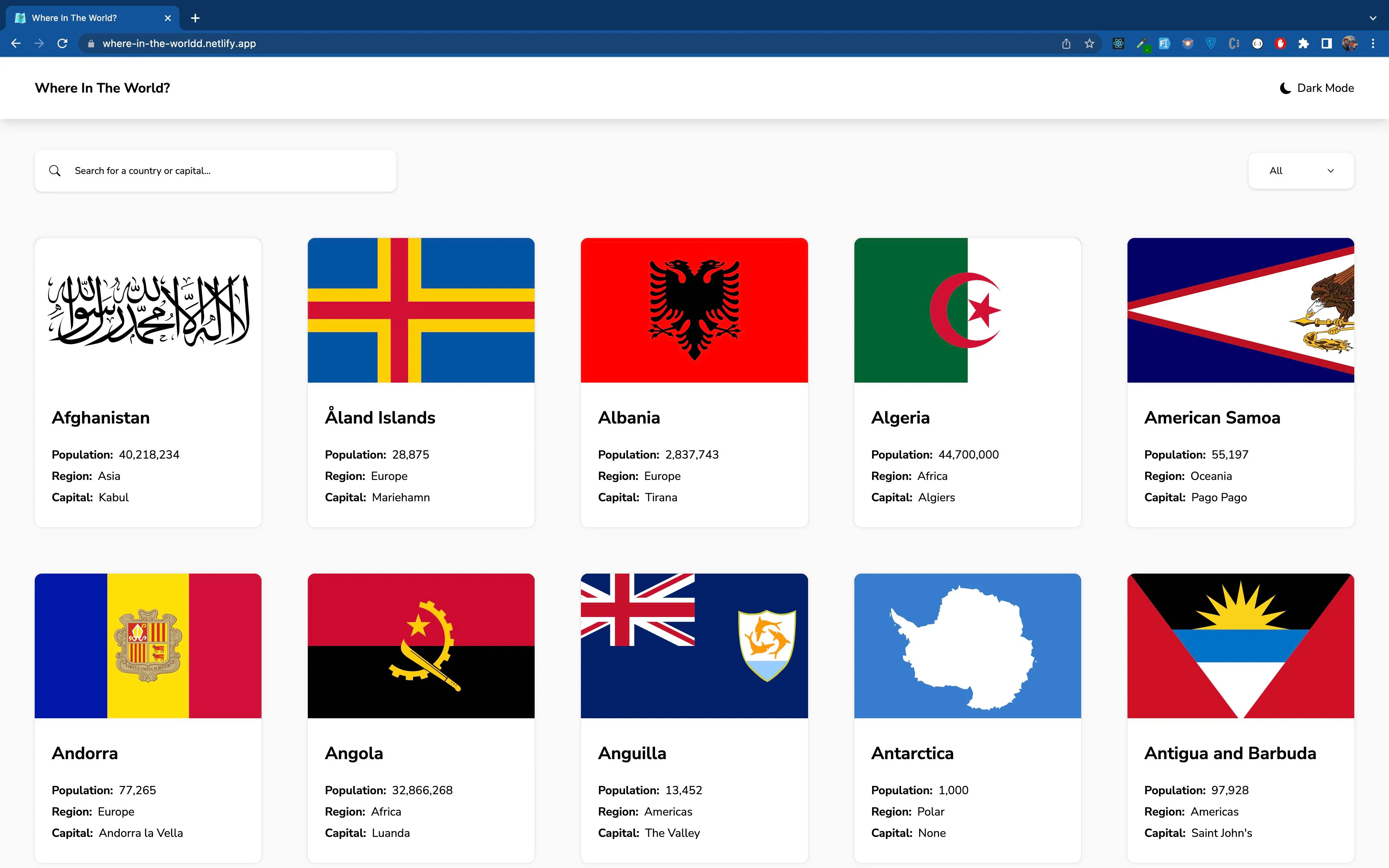Image resolution: width=1389 pixels, height=868 pixels.
Task: Toggle Dark Mode on
Action: coord(1317,88)
